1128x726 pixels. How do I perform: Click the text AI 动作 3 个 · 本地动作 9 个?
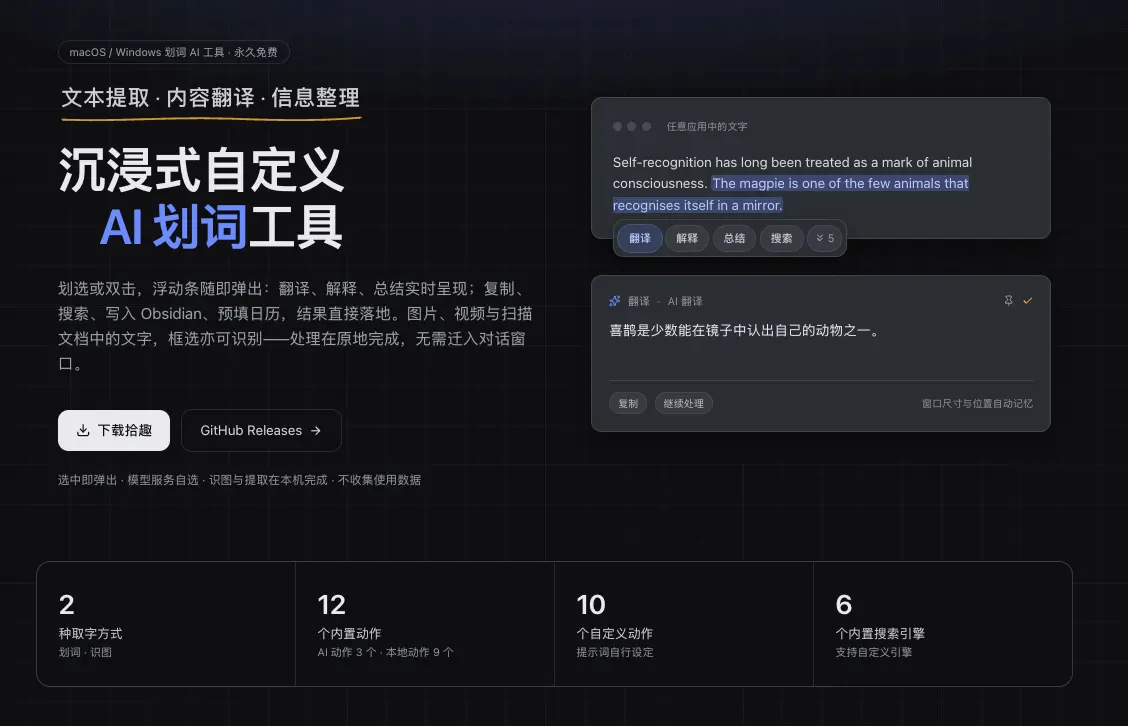[386, 652]
